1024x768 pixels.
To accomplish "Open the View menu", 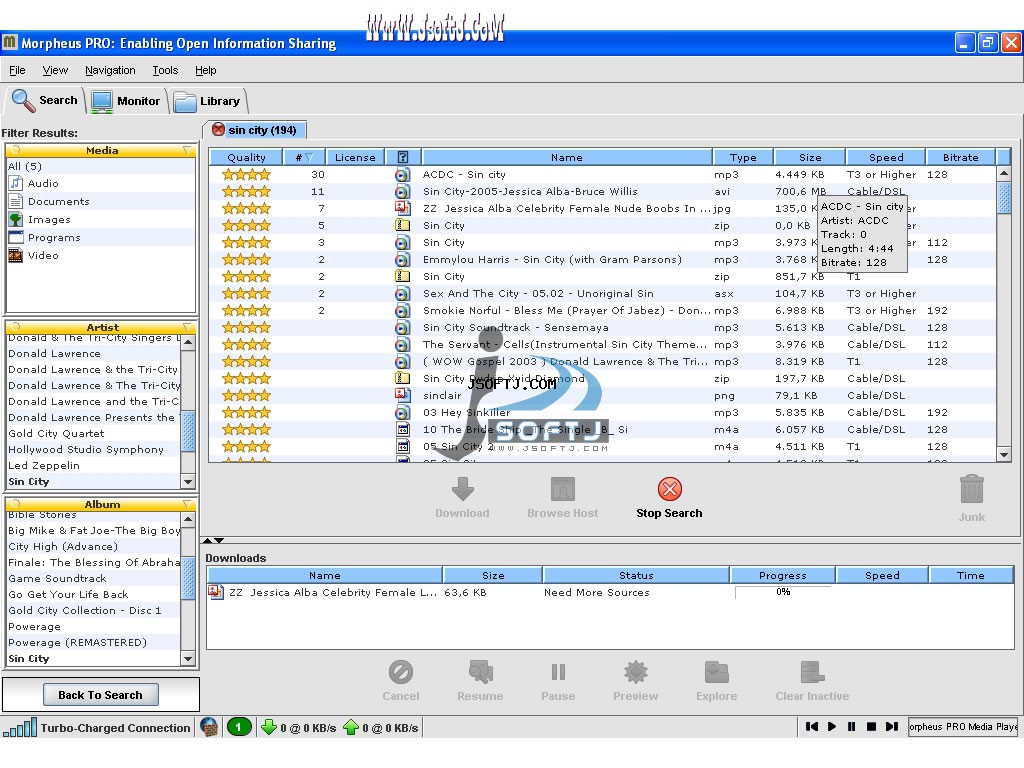I will [55, 70].
